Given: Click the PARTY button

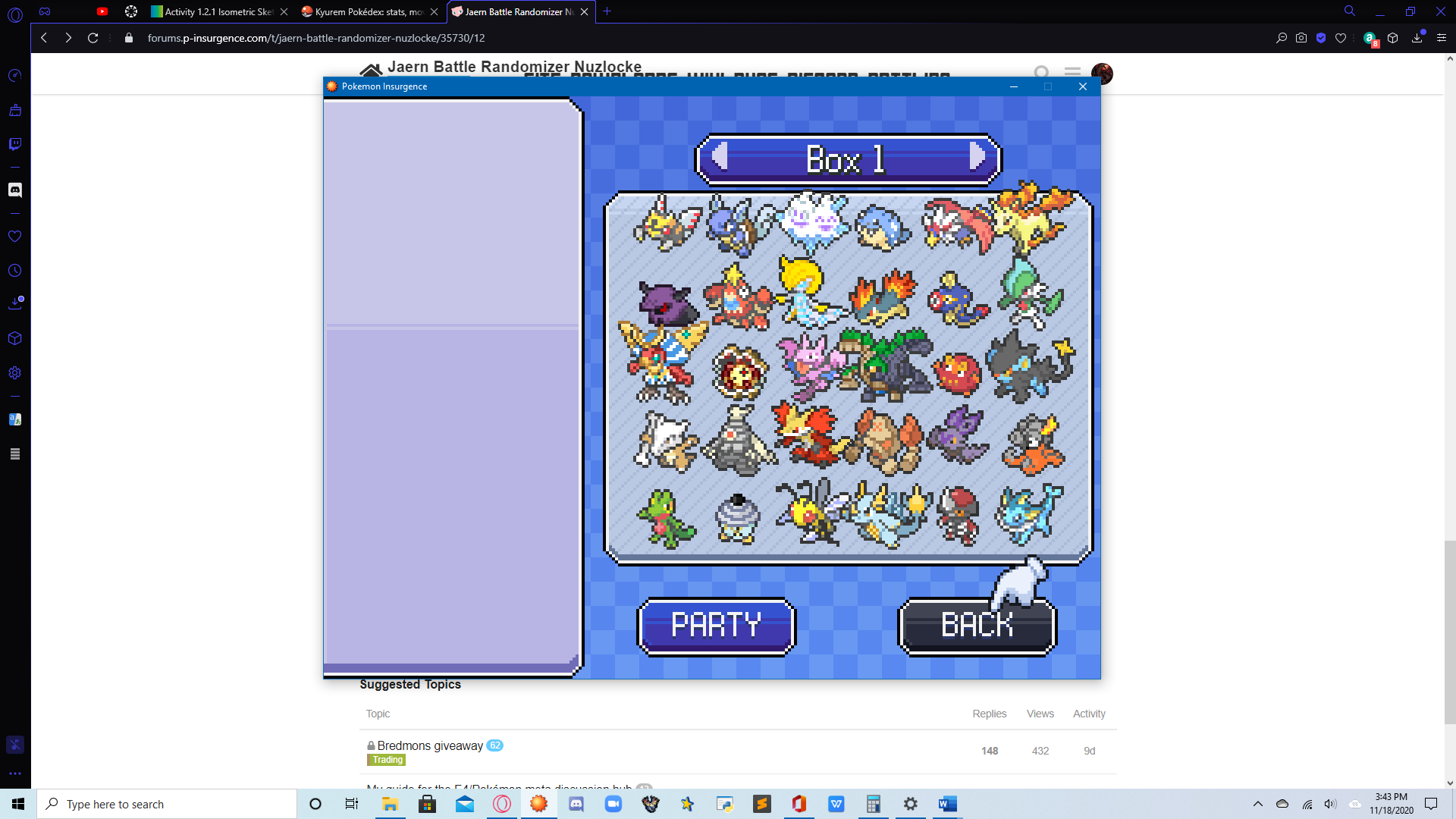Looking at the screenshot, I should tap(716, 625).
